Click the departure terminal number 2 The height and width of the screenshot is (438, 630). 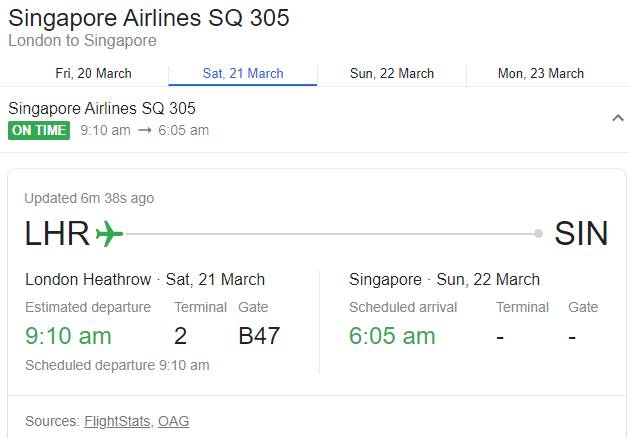(181, 336)
